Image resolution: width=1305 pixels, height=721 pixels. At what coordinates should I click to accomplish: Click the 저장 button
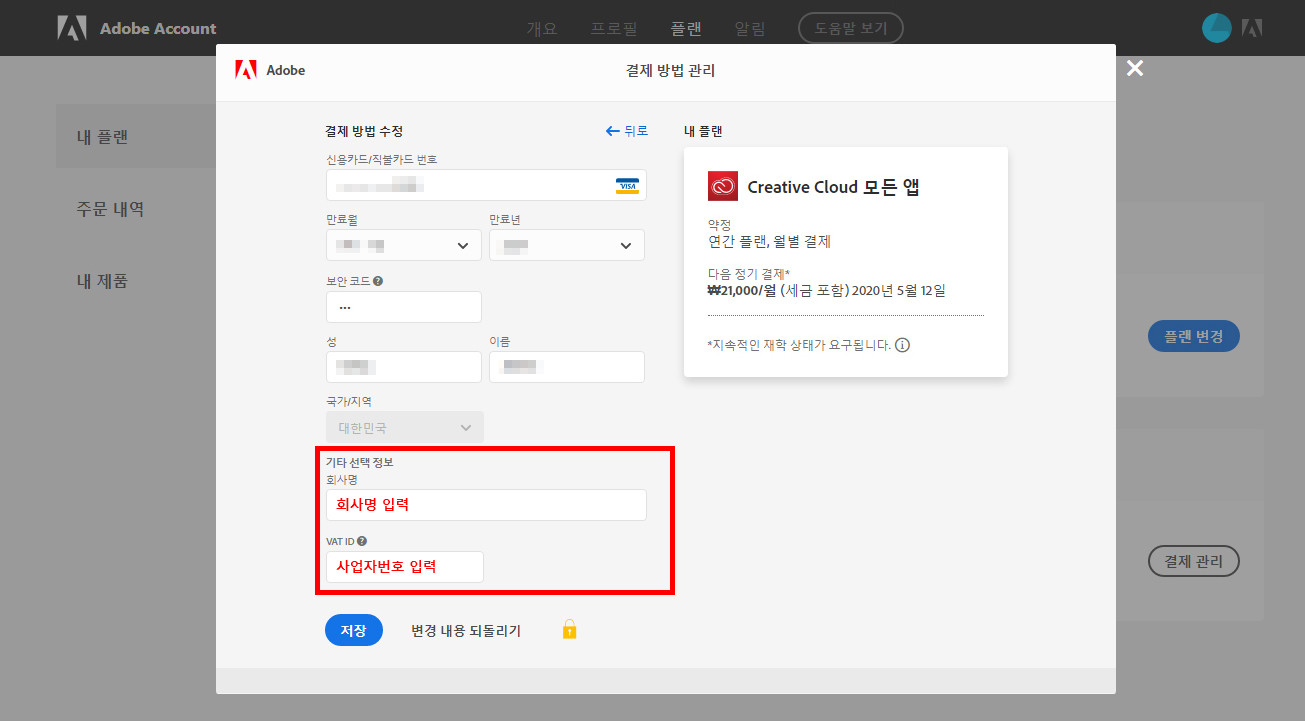(354, 630)
